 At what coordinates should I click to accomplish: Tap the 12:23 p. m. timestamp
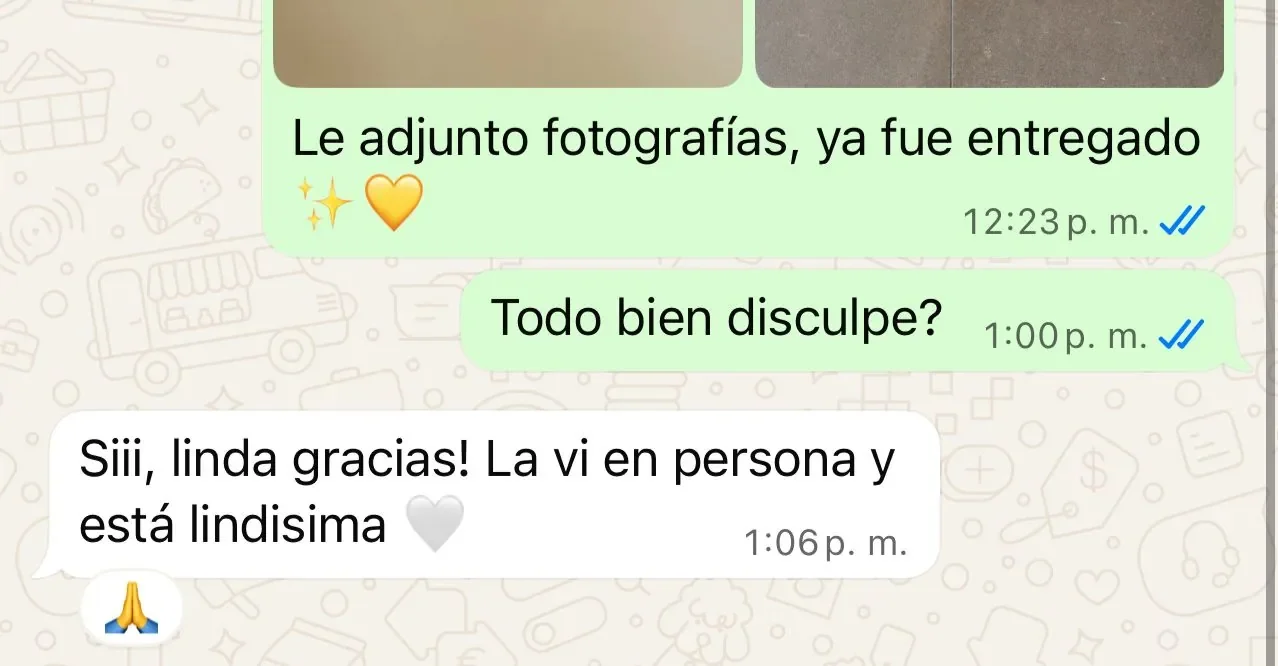(1056, 221)
